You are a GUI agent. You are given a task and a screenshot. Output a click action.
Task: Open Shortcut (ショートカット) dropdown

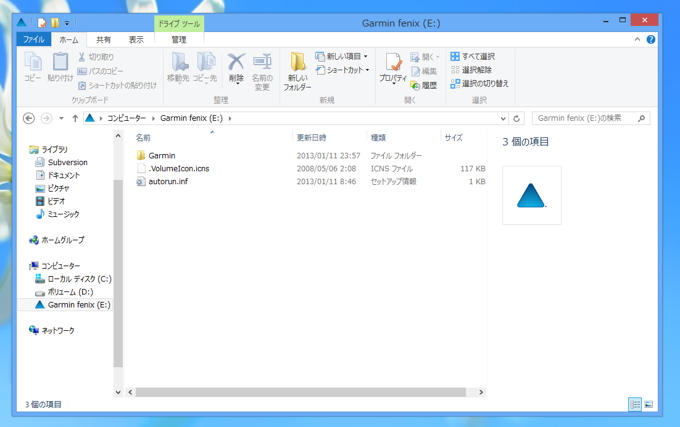343,70
